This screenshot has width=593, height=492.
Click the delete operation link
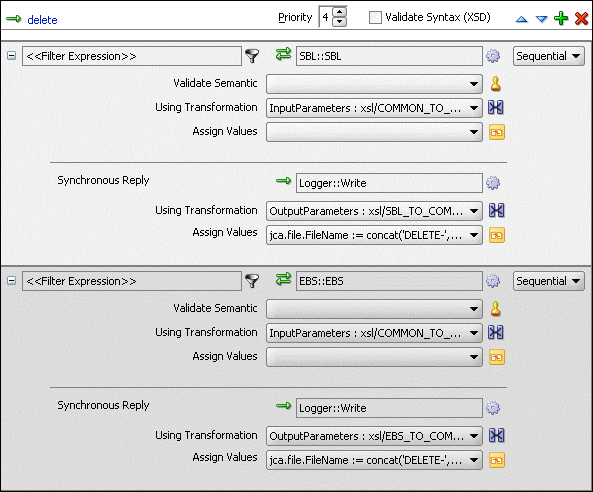42,20
